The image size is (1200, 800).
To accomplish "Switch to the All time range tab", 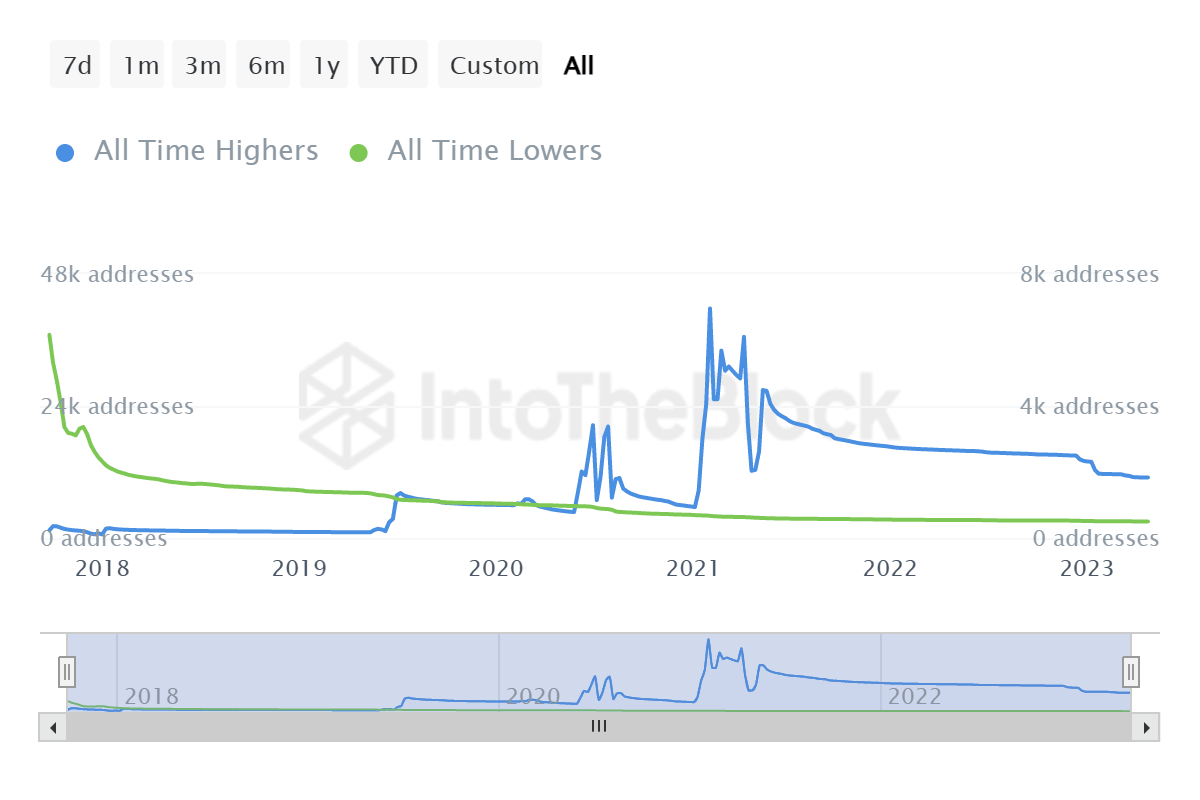I will click(577, 64).
